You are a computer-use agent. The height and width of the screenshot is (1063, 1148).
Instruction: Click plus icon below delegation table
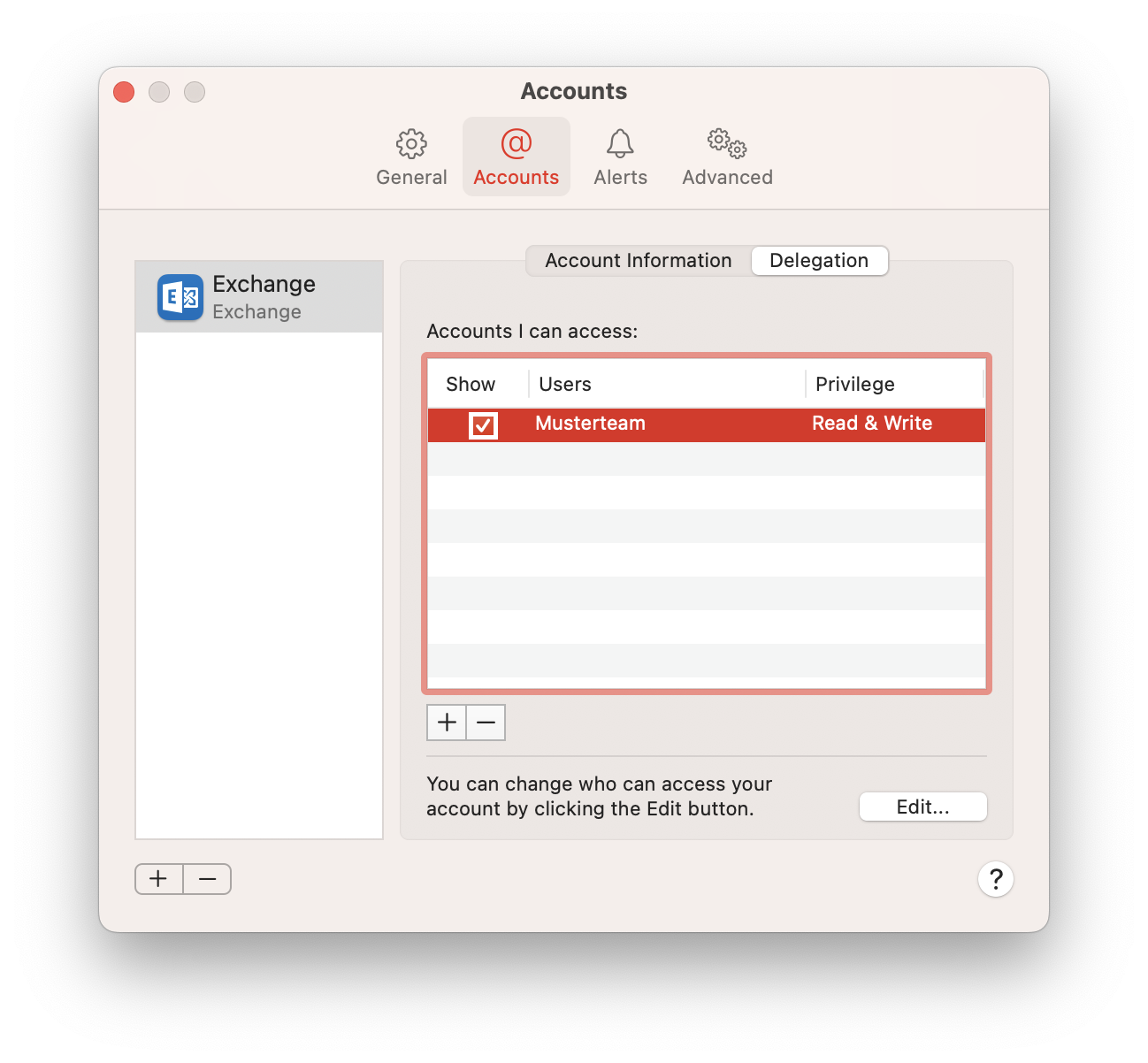447,723
